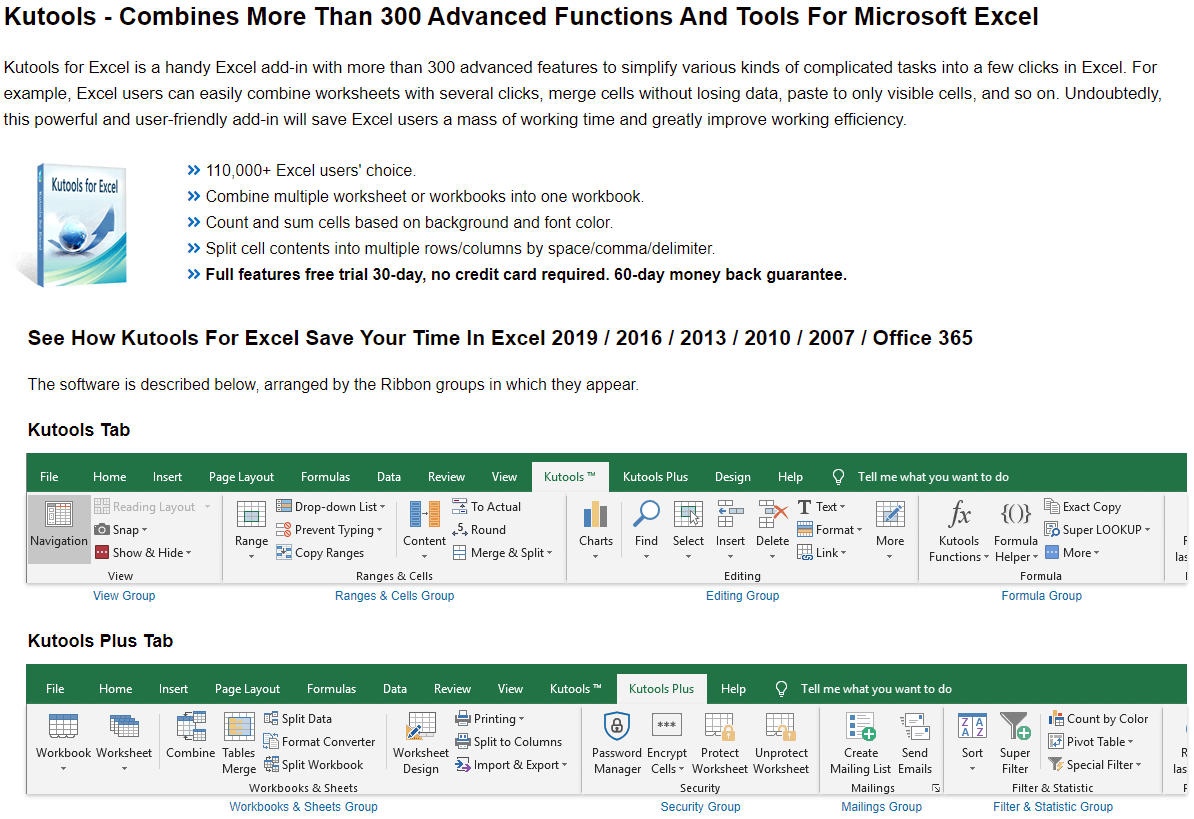Switch to the Kutools tab in second ribbon
1194x819 pixels.
[x=575, y=689]
